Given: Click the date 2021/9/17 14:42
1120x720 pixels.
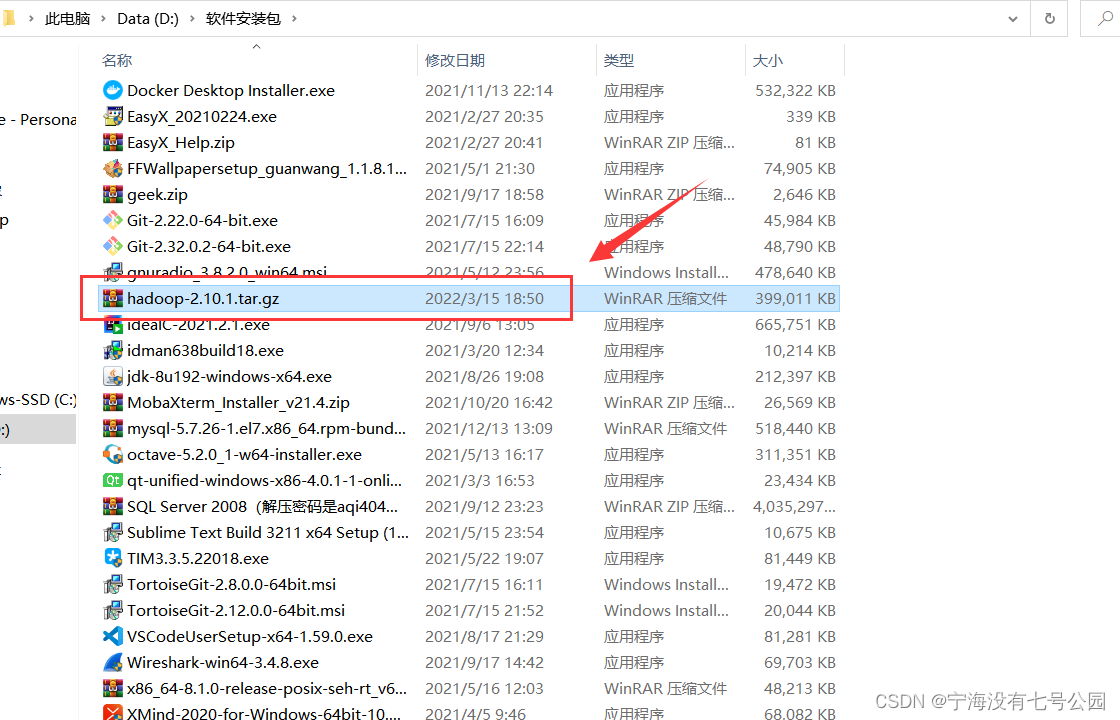Looking at the screenshot, I should (484, 663).
